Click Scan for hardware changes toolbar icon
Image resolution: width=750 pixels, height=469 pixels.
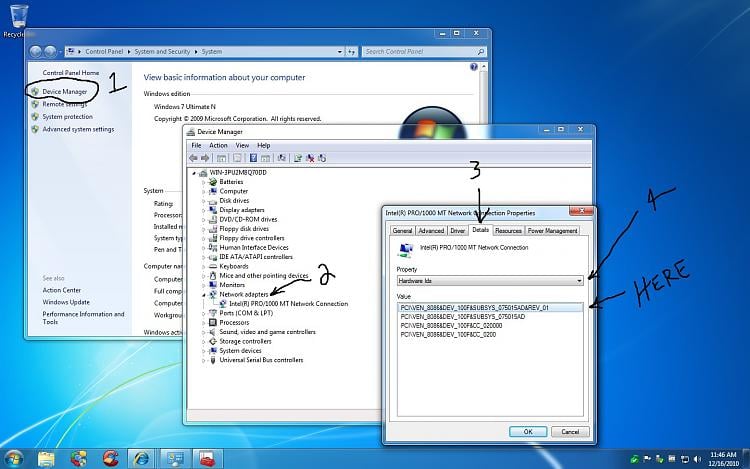click(x=282, y=158)
